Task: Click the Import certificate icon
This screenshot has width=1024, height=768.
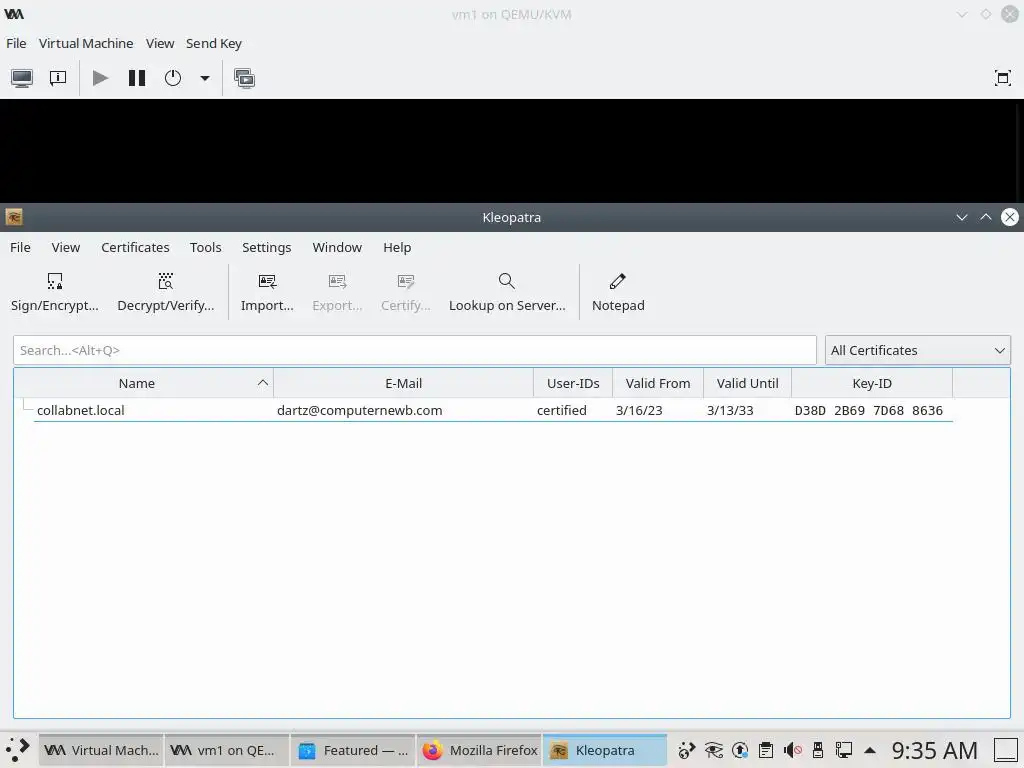Action: coord(267,281)
